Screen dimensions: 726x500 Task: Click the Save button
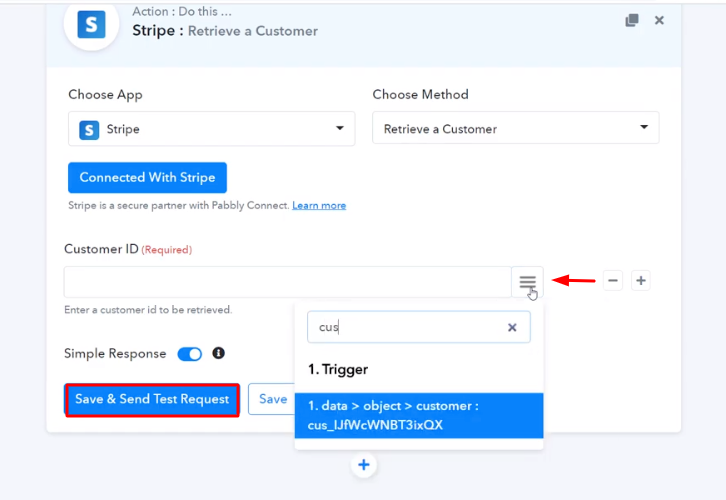[x=272, y=399]
